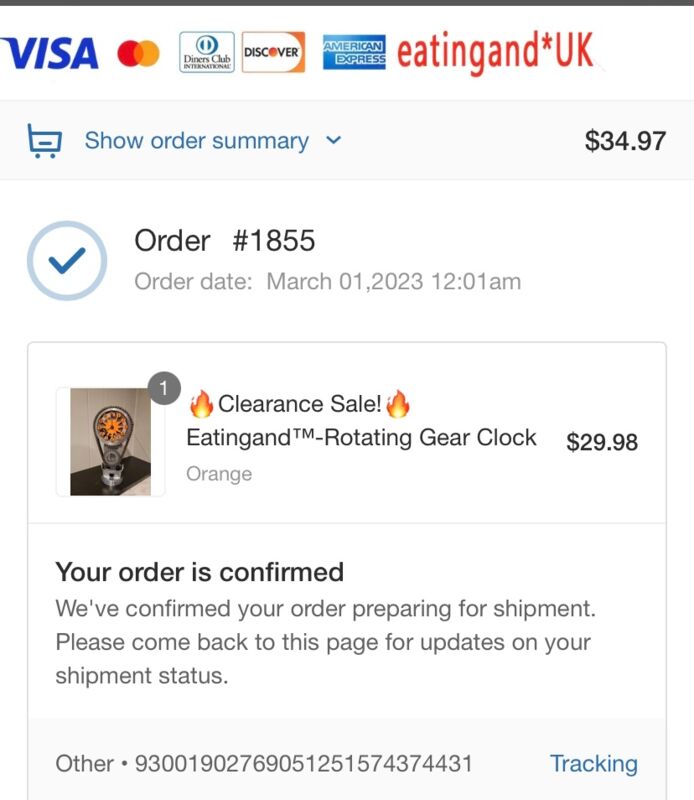Click the Your order is confirmed heading
The height and width of the screenshot is (800, 694).
(199, 572)
